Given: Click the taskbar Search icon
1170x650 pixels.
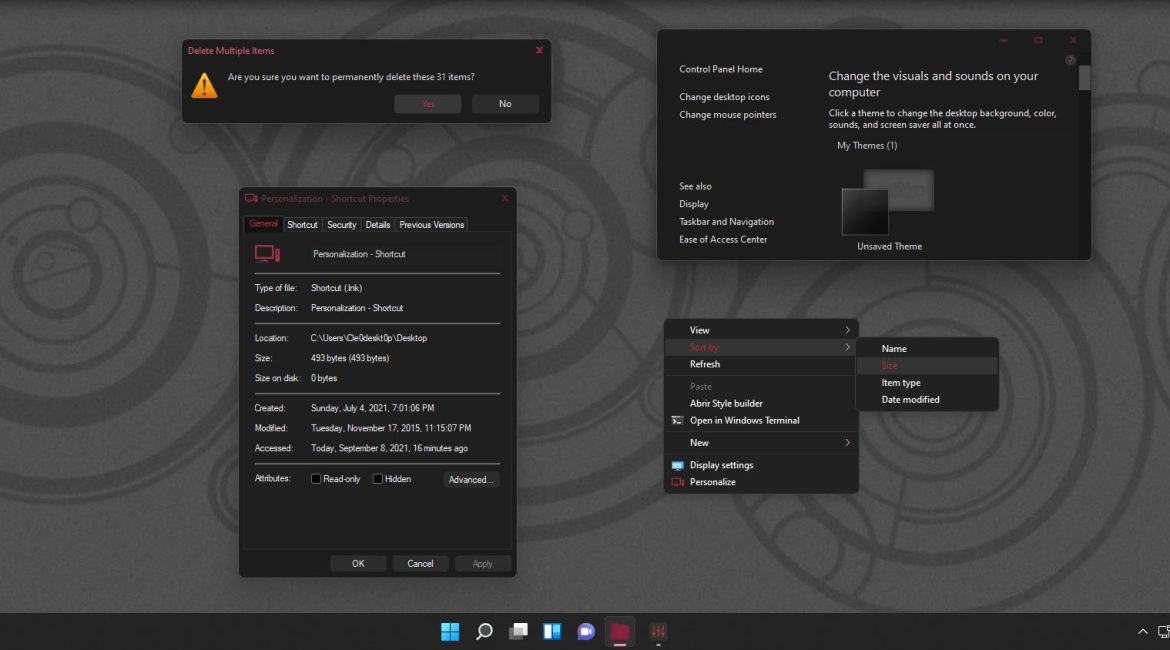Looking at the screenshot, I should tap(484, 631).
